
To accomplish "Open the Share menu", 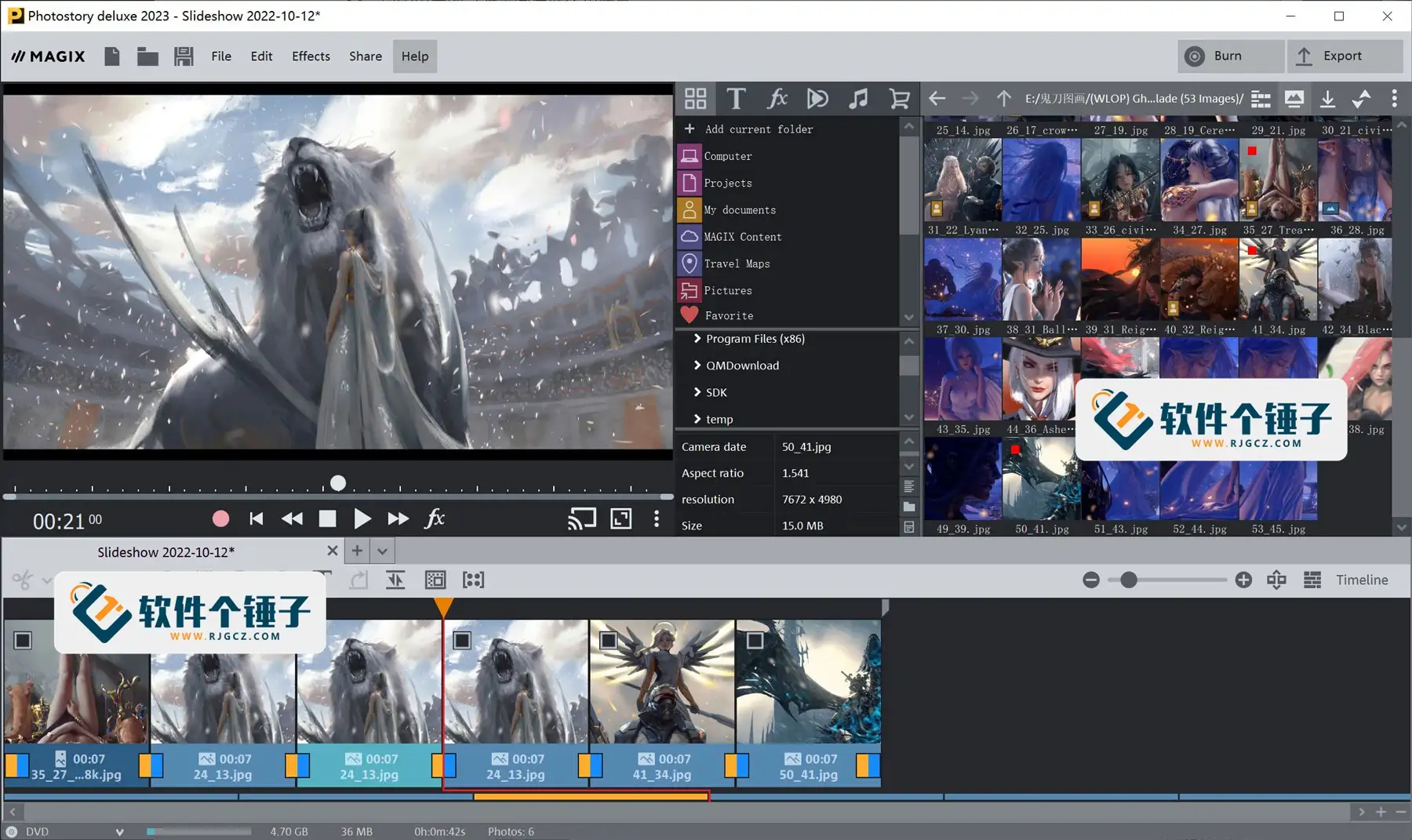I will (366, 56).
